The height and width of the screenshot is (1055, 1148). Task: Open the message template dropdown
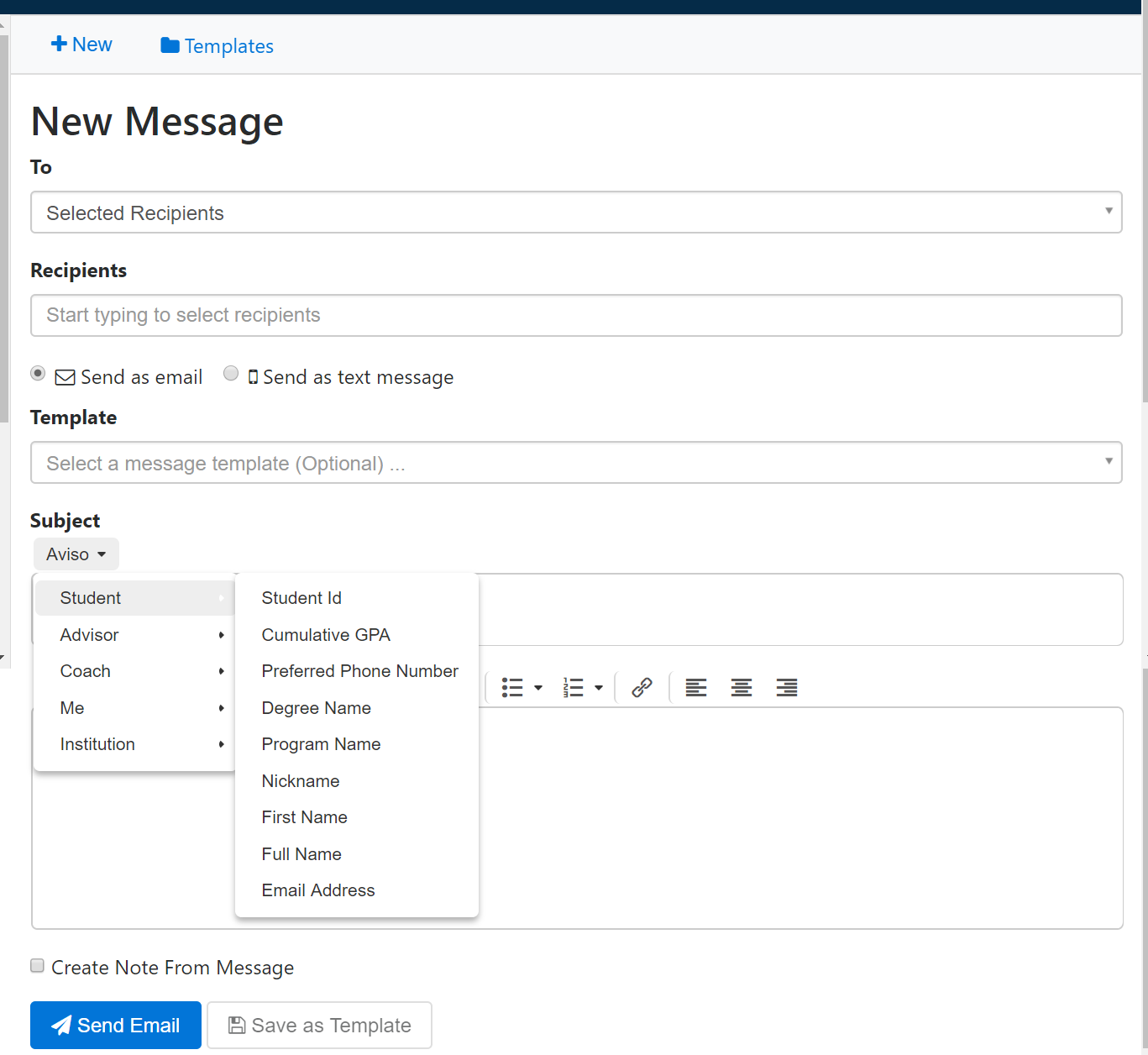pos(576,463)
